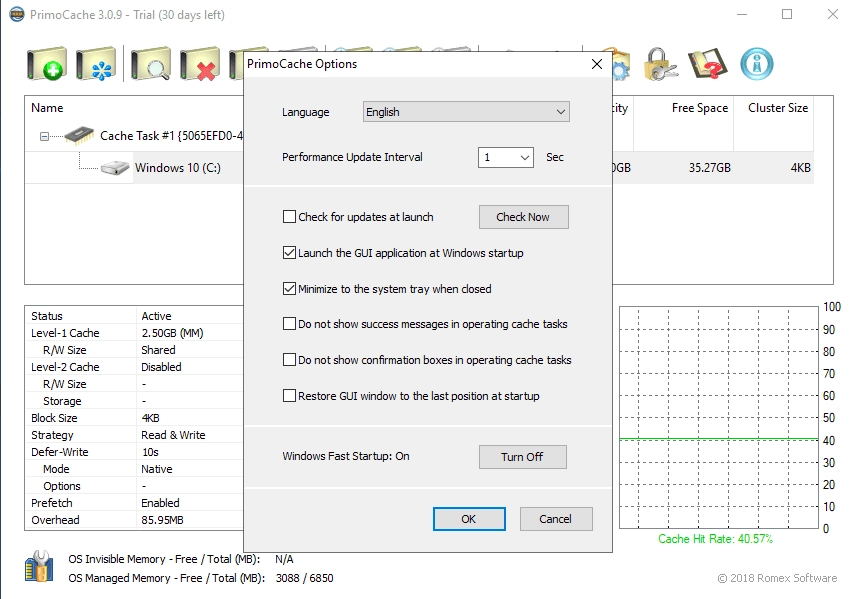Maximize the PrimoCache main window
The image size is (856, 599).
coord(787,14)
